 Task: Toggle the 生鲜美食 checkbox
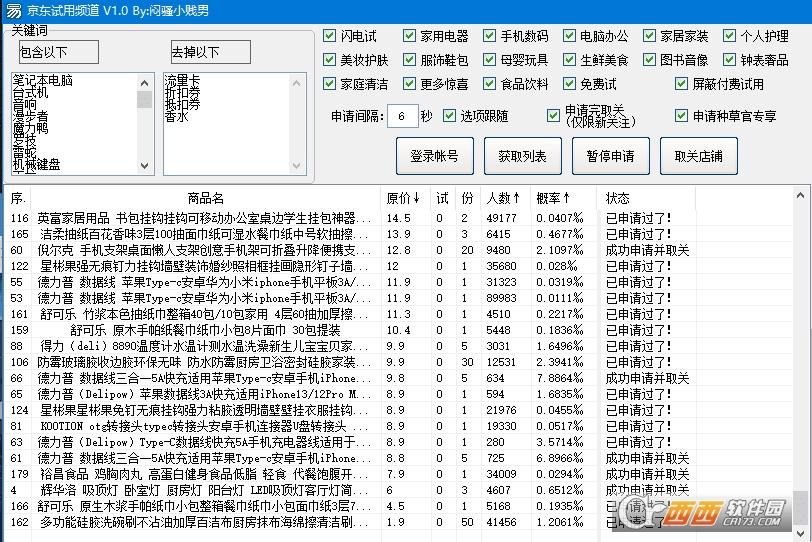569,60
